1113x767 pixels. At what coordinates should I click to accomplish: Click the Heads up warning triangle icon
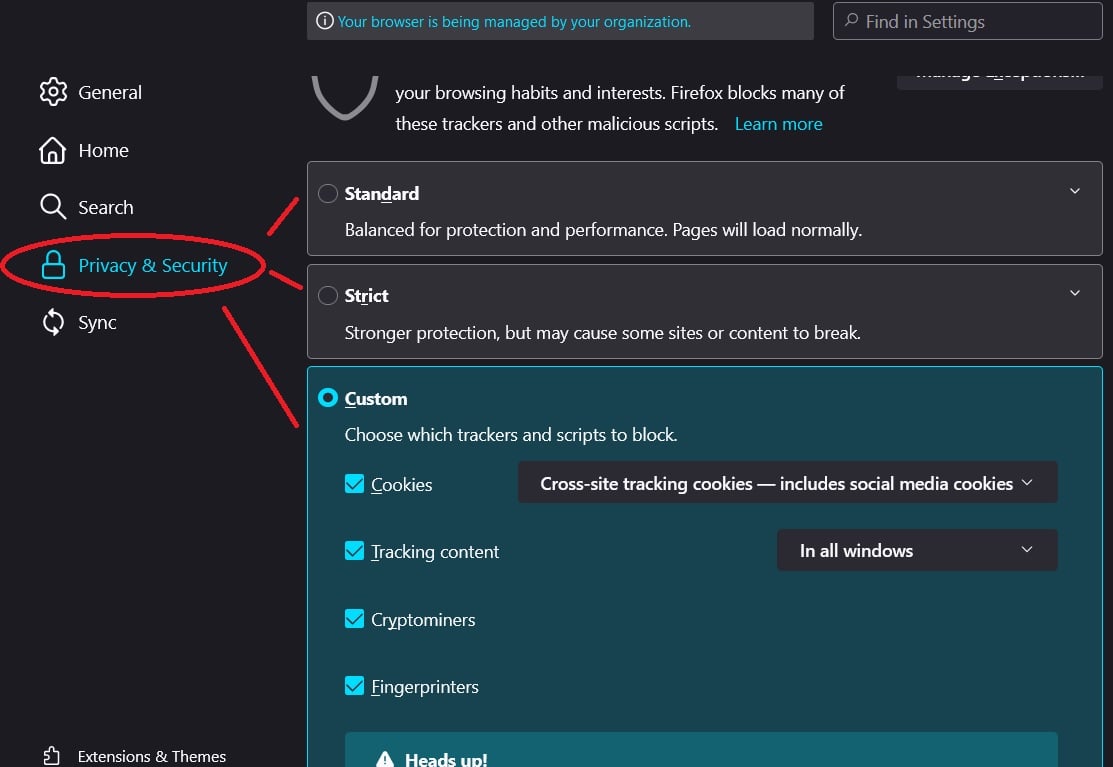click(385, 759)
